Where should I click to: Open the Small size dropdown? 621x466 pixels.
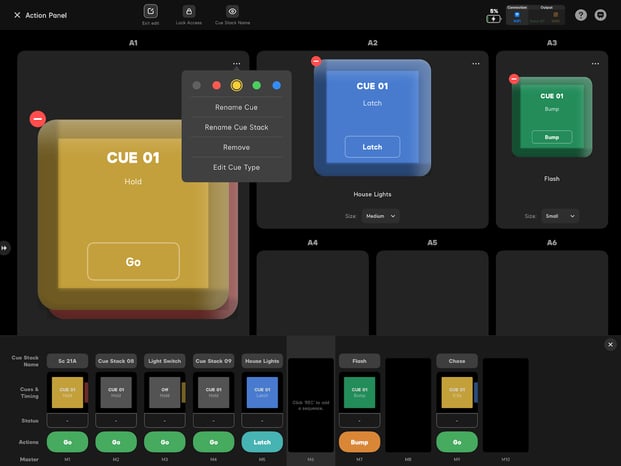(560, 216)
